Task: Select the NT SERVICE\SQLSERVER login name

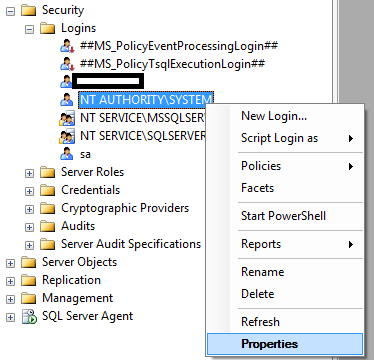Action: point(143,136)
